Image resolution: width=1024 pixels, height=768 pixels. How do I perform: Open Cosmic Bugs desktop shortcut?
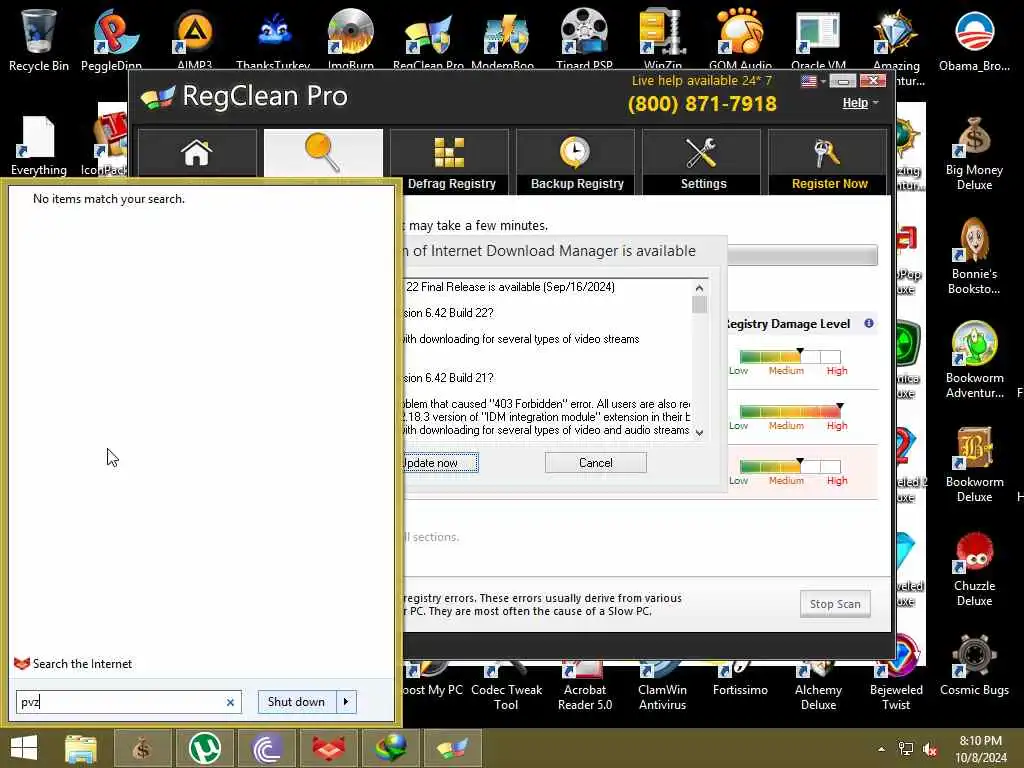974,665
